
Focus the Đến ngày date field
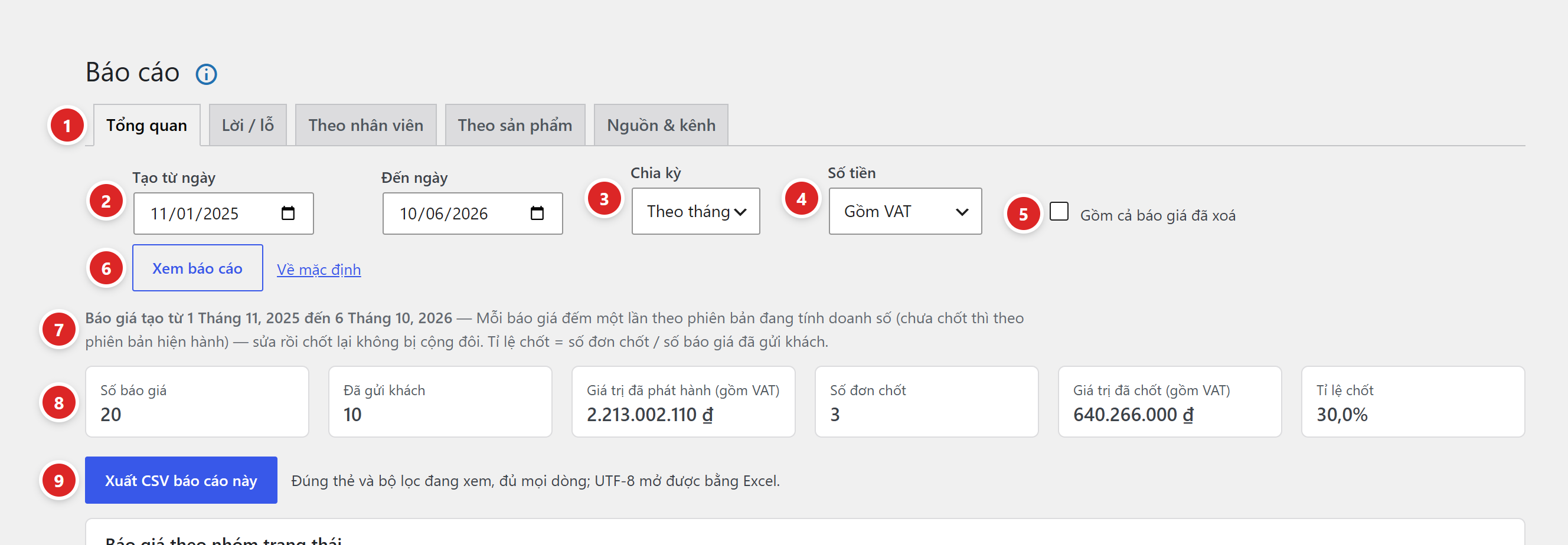pos(472,214)
